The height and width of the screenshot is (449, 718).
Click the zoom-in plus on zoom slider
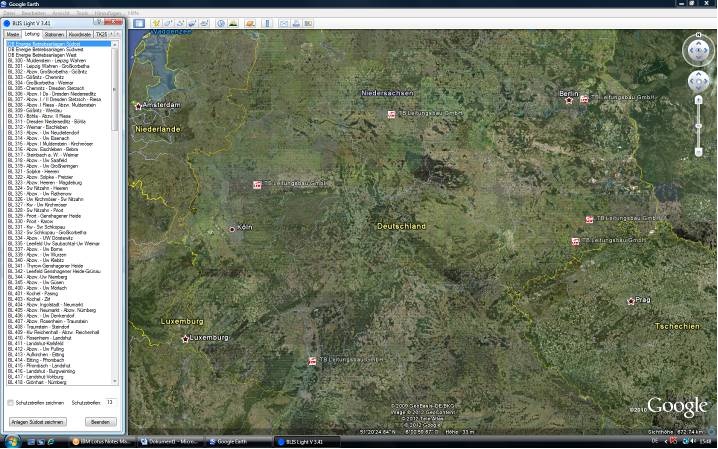698,99
